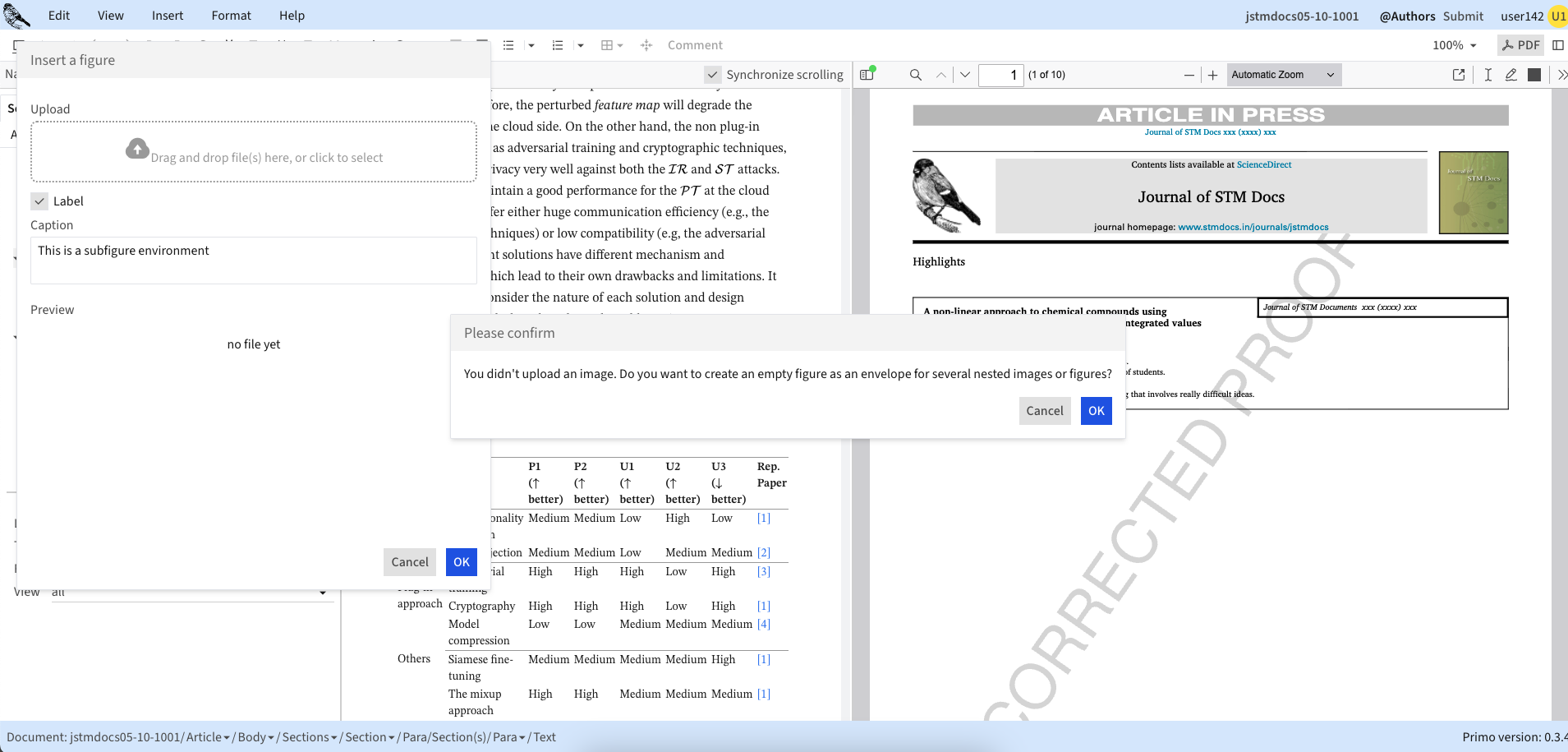Open the PDF in external window icon
Image resolution: width=1568 pixels, height=752 pixels.
1459,75
